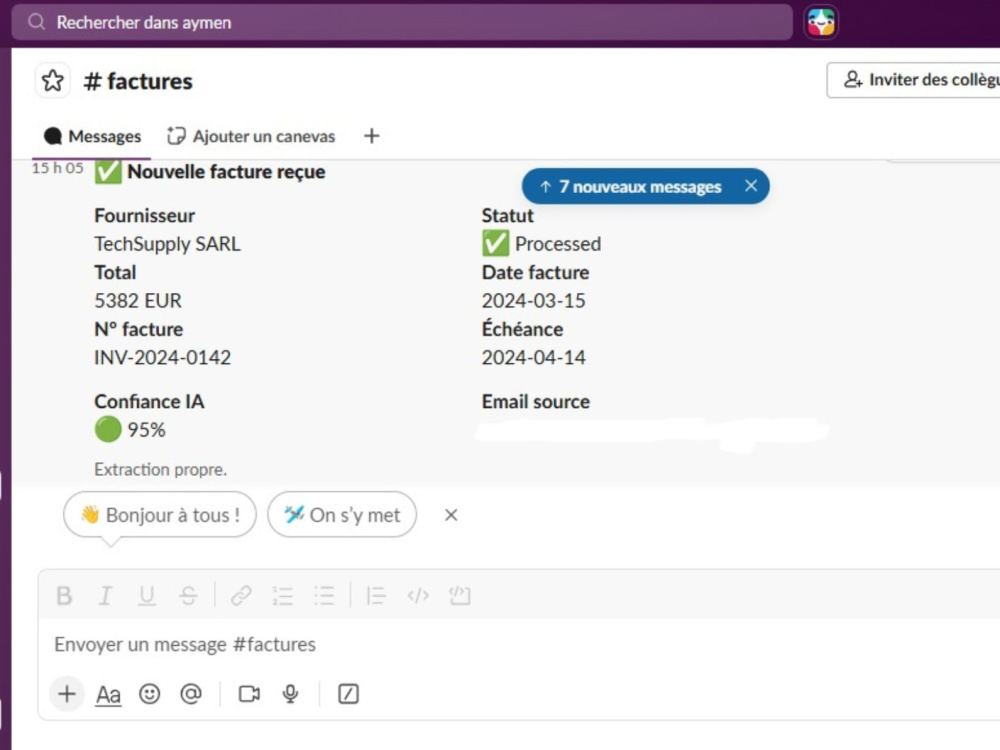Toggle formatting toolbar with Aa
The height and width of the screenshot is (750, 1000).
108,694
